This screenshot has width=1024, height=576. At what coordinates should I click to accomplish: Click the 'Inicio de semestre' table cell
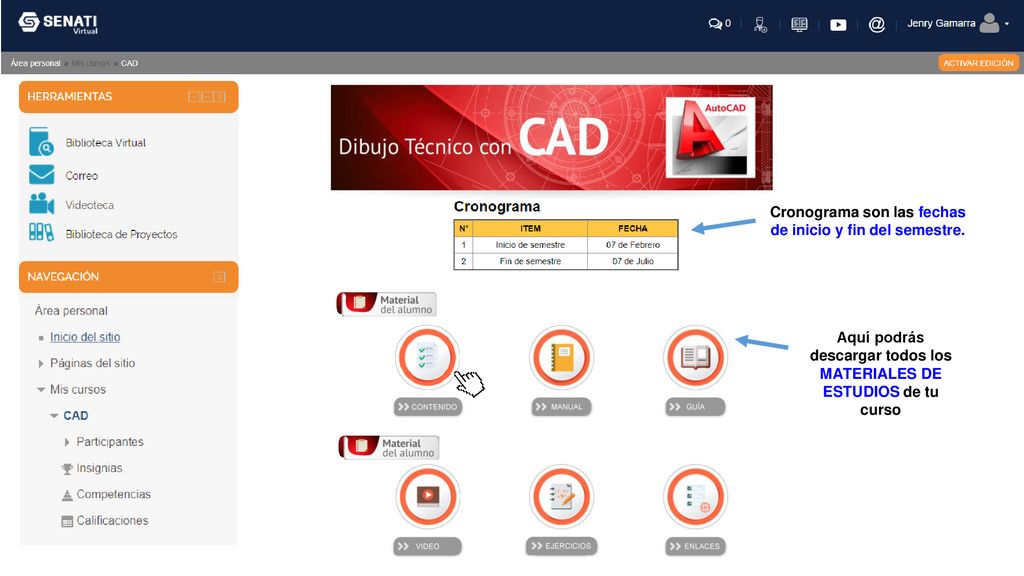click(x=530, y=245)
